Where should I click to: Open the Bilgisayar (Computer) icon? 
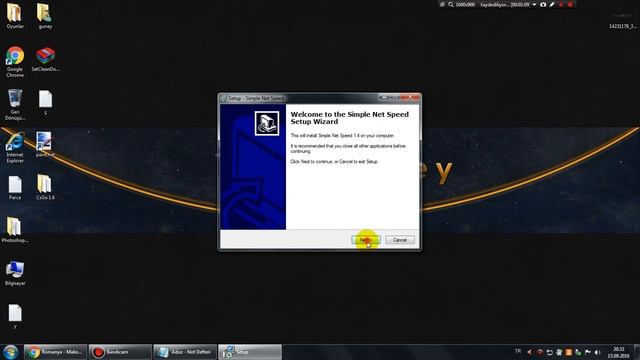(15, 273)
